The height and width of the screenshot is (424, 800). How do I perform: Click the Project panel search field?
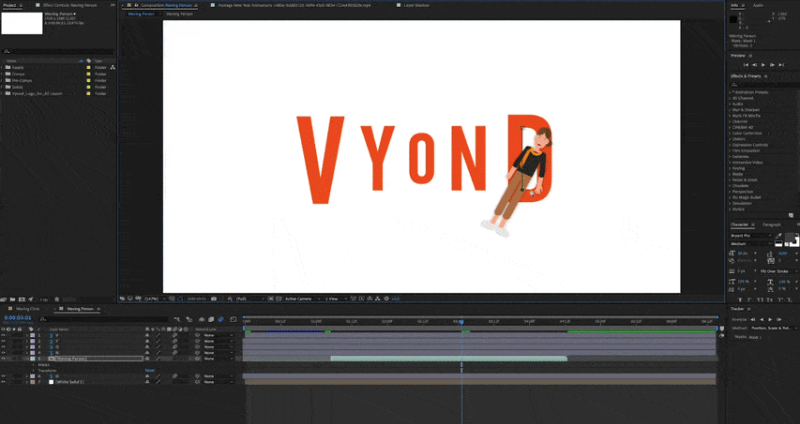(x=59, y=52)
